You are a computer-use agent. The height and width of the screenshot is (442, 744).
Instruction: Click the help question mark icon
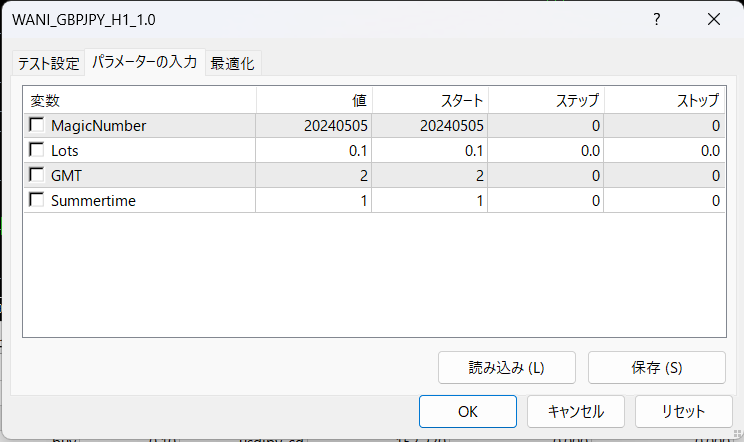[657, 19]
